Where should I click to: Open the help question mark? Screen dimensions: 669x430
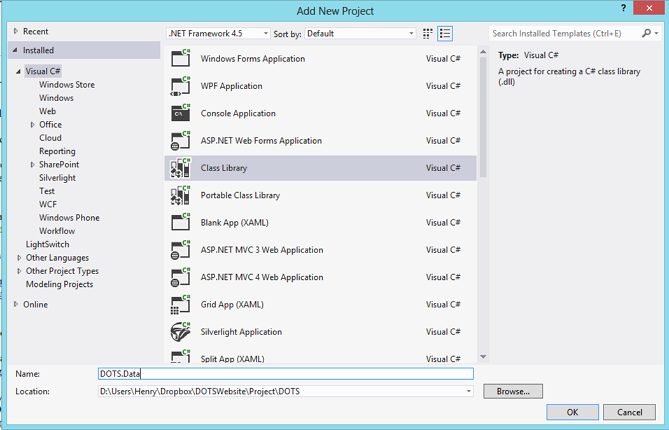pos(623,8)
